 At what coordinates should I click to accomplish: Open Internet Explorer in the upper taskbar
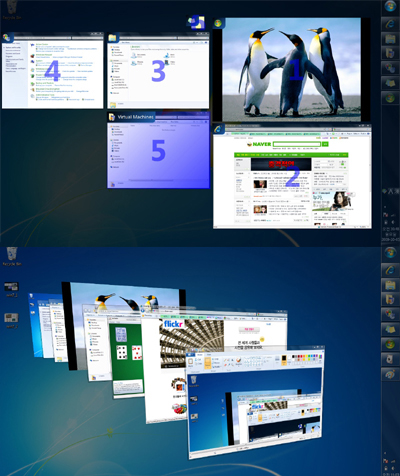point(390,24)
